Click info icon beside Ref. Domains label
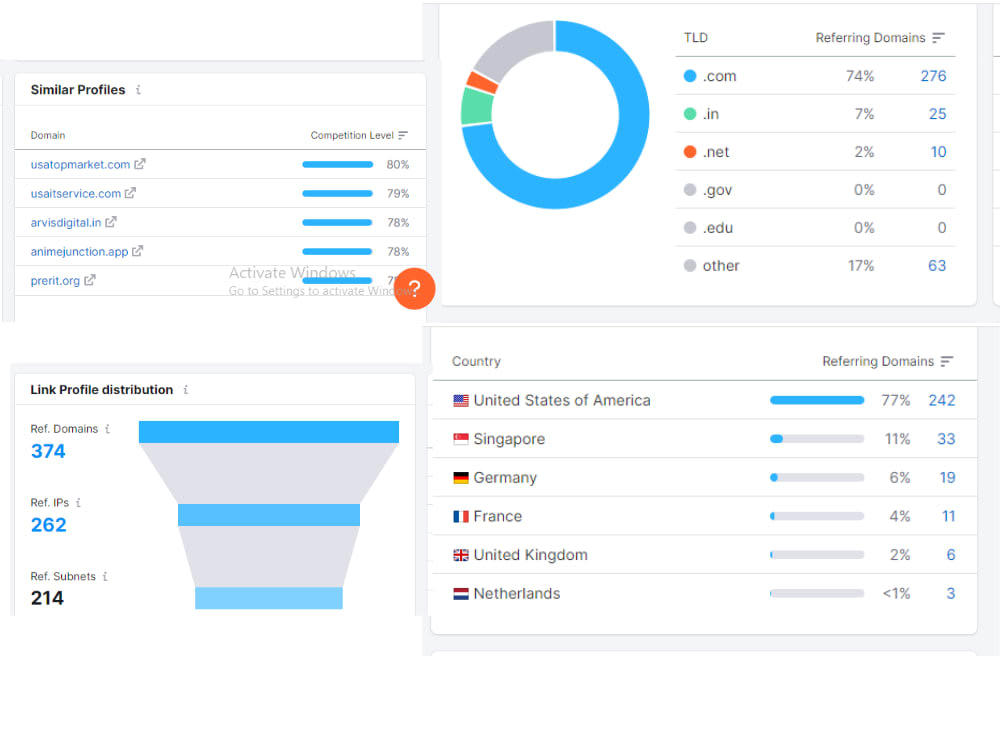1000x750 pixels. (x=107, y=429)
